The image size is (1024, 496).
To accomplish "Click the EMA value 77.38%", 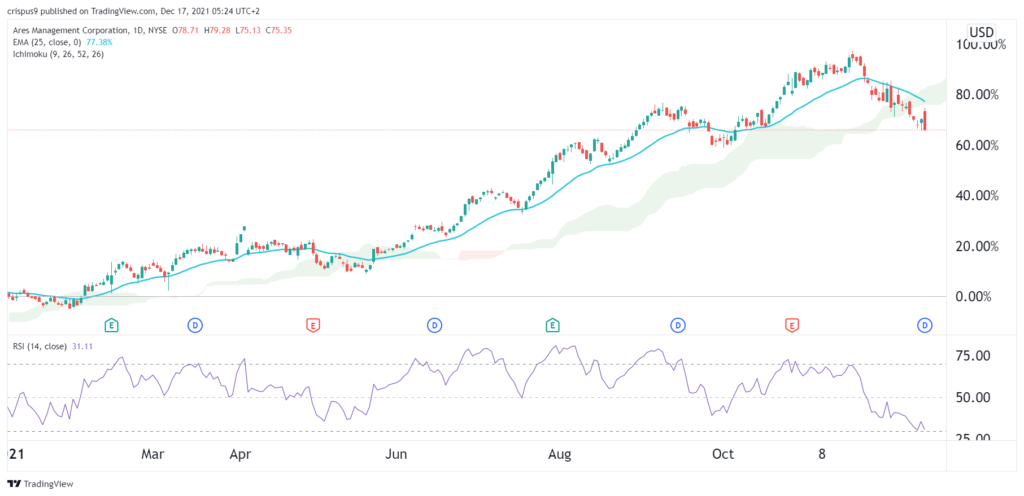I will (99, 42).
